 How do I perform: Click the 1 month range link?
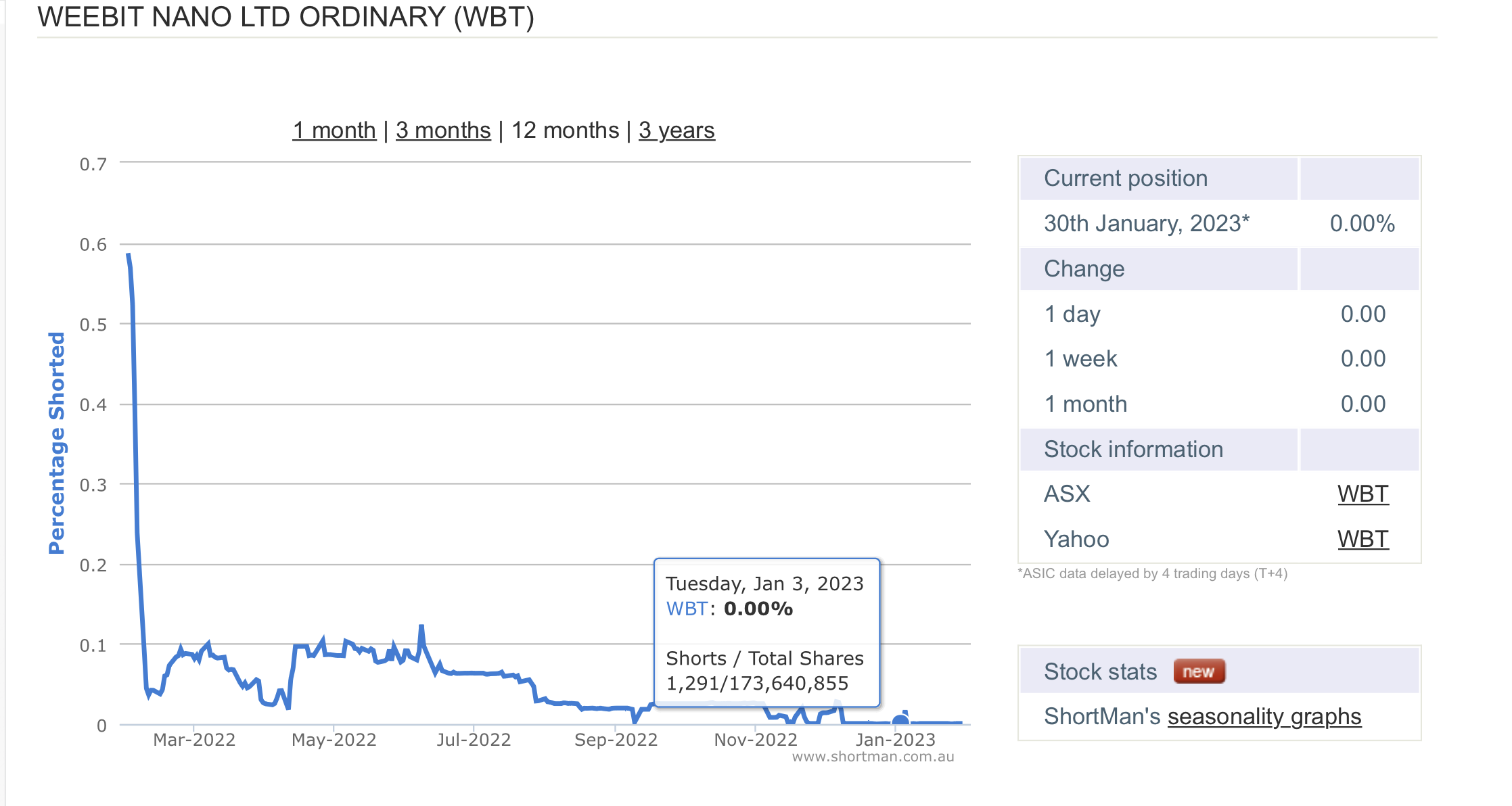click(x=334, y=130)
